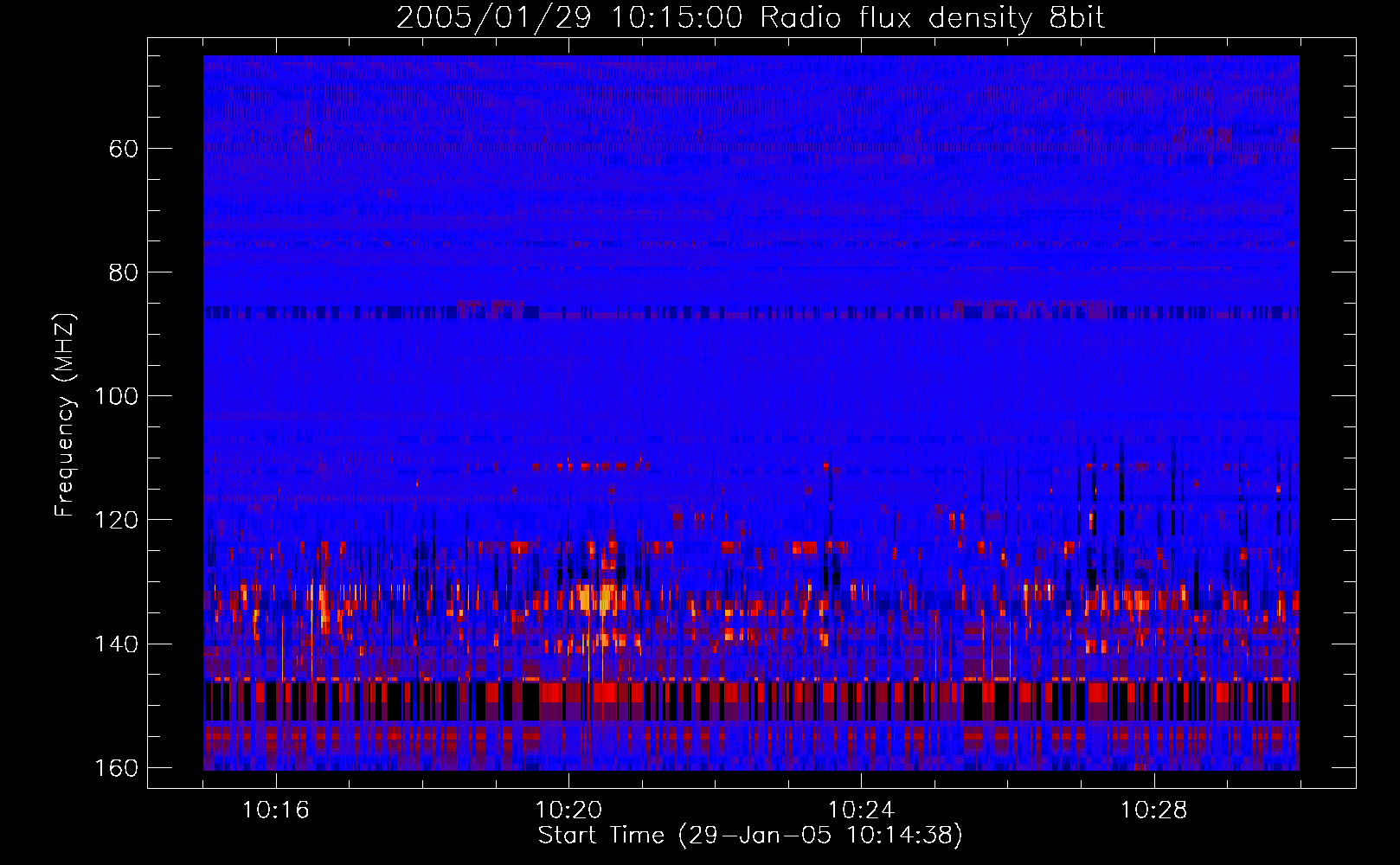Click the 10:16 time tick label
Screen dimensions: 1400x865
tap(276, 811)
